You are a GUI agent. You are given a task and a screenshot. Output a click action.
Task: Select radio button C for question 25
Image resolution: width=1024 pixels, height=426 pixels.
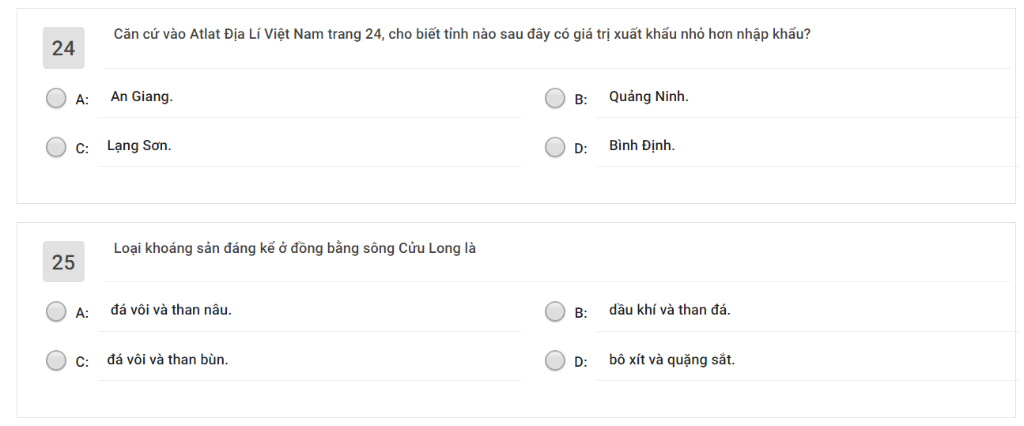pos(56,361)
